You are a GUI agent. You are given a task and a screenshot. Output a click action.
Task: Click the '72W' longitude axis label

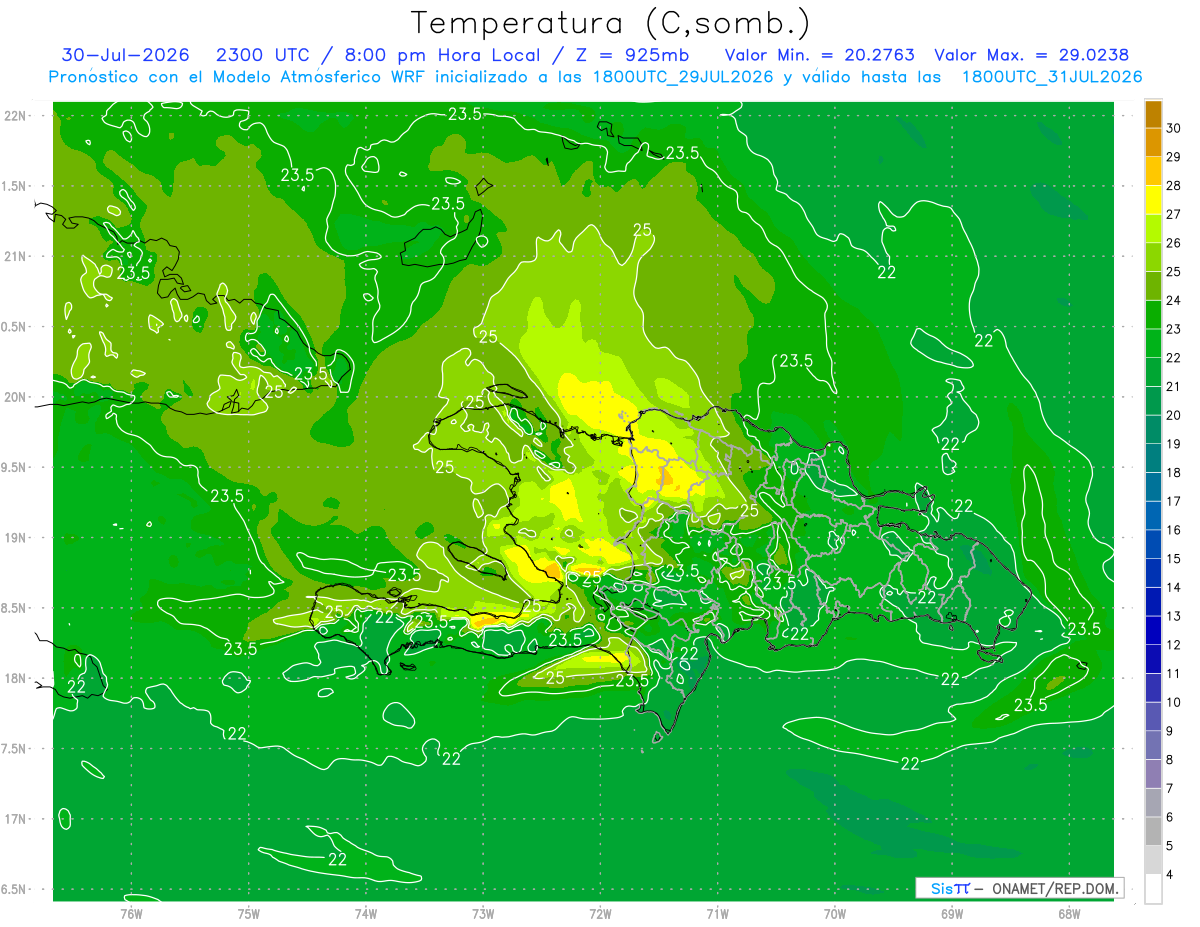tap(600, 913)
